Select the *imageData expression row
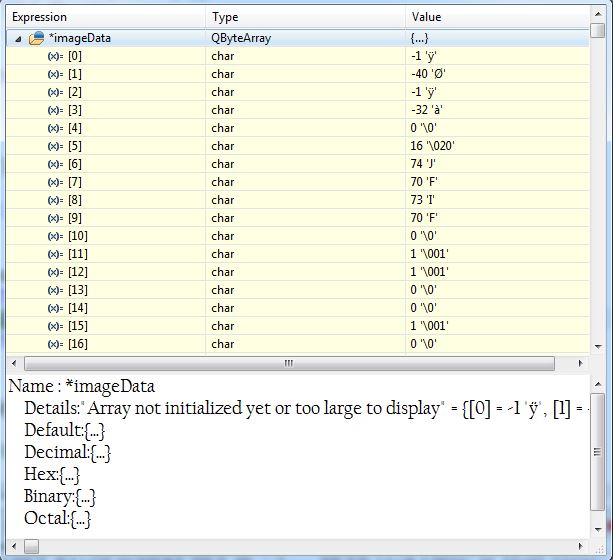The height and width of the screenshot is (560, 613). [298, 38]
